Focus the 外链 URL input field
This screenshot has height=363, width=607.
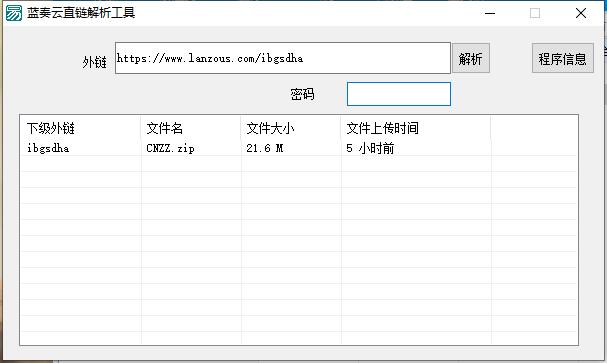point(283,58)
